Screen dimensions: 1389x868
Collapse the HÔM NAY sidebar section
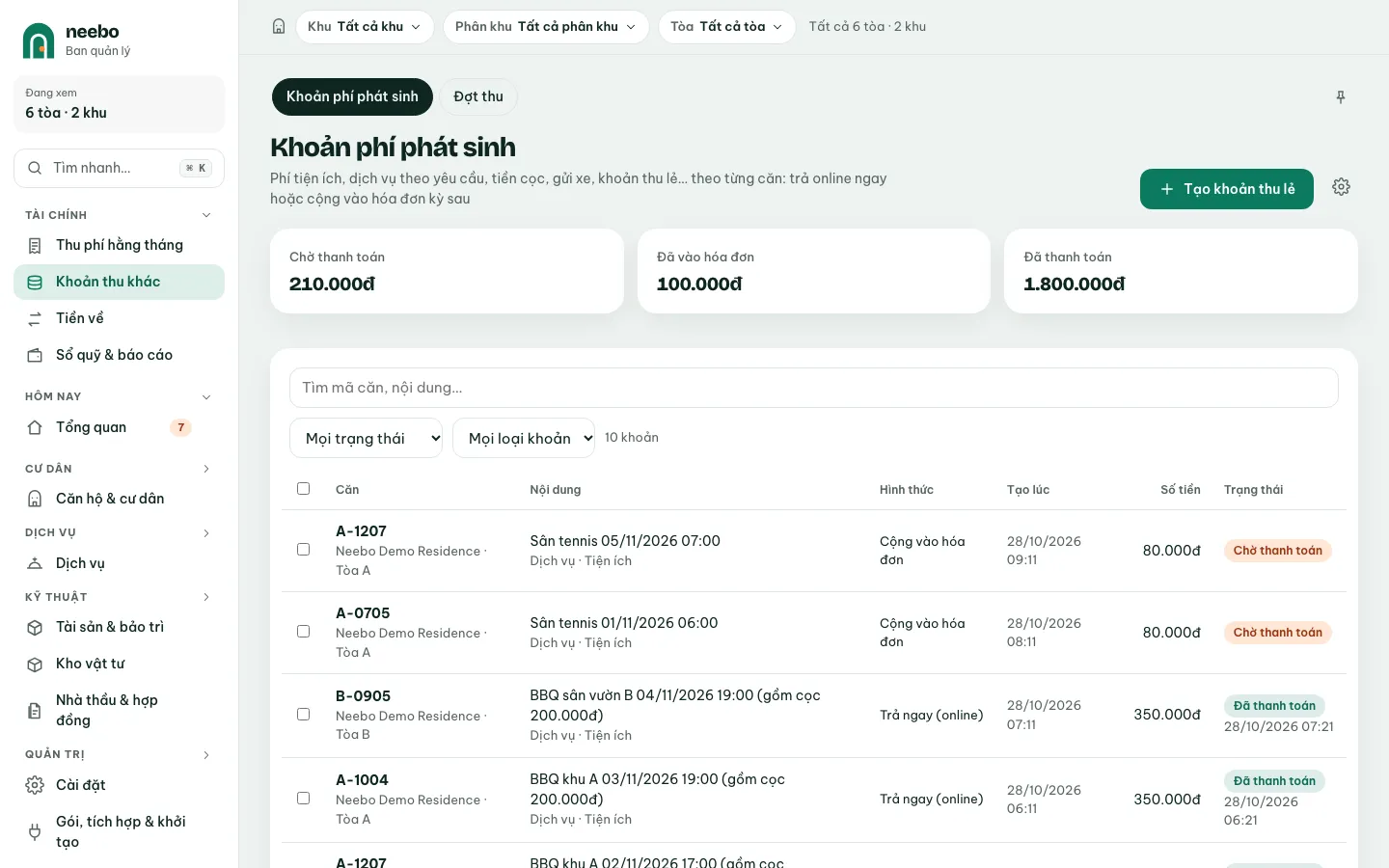coord(205,397)
